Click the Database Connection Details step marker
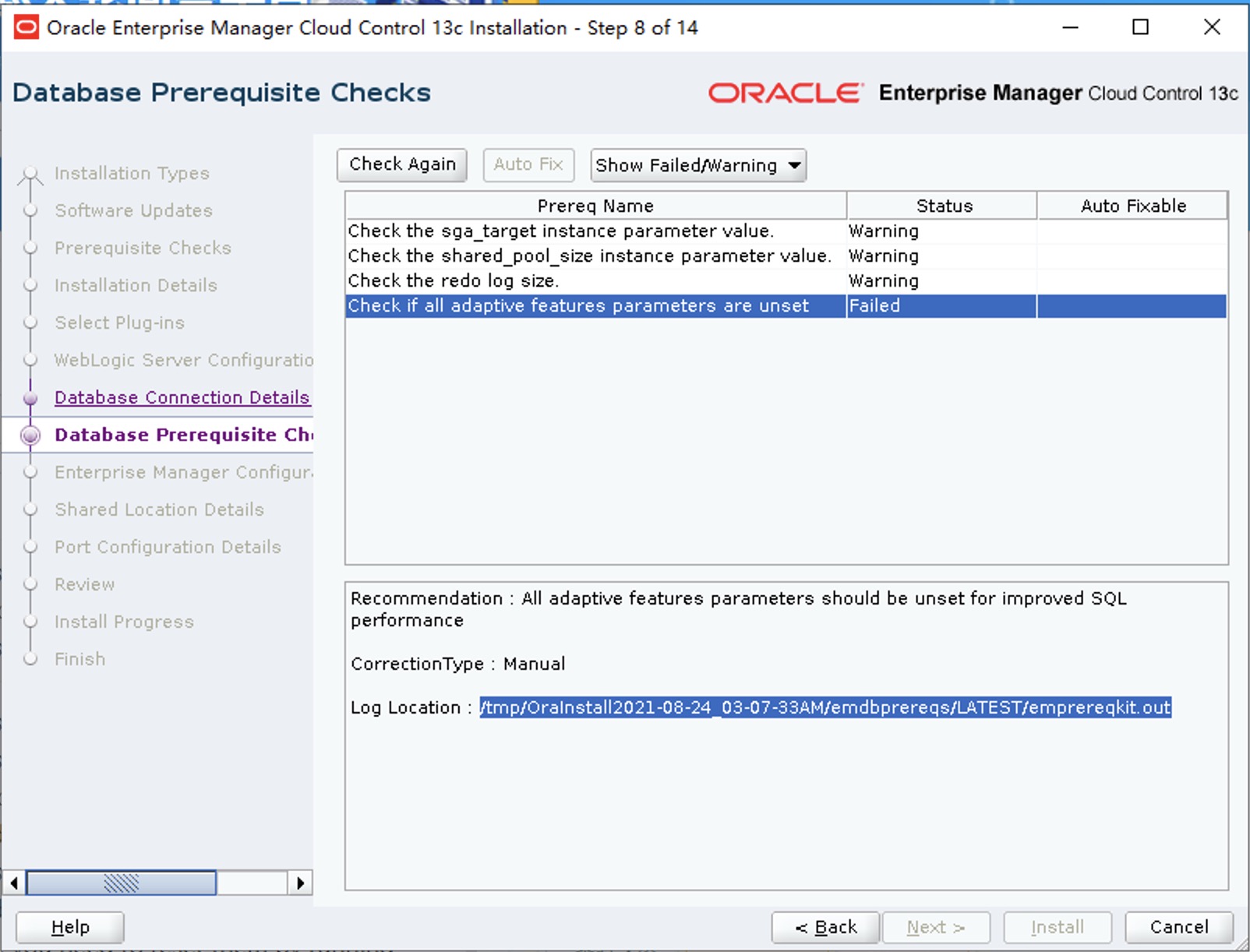The image size is (1250, 952). coord(30,397)
